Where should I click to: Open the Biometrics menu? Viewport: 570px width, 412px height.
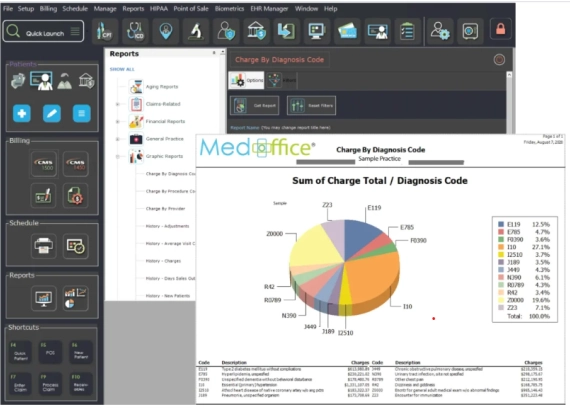click(229, 9)
